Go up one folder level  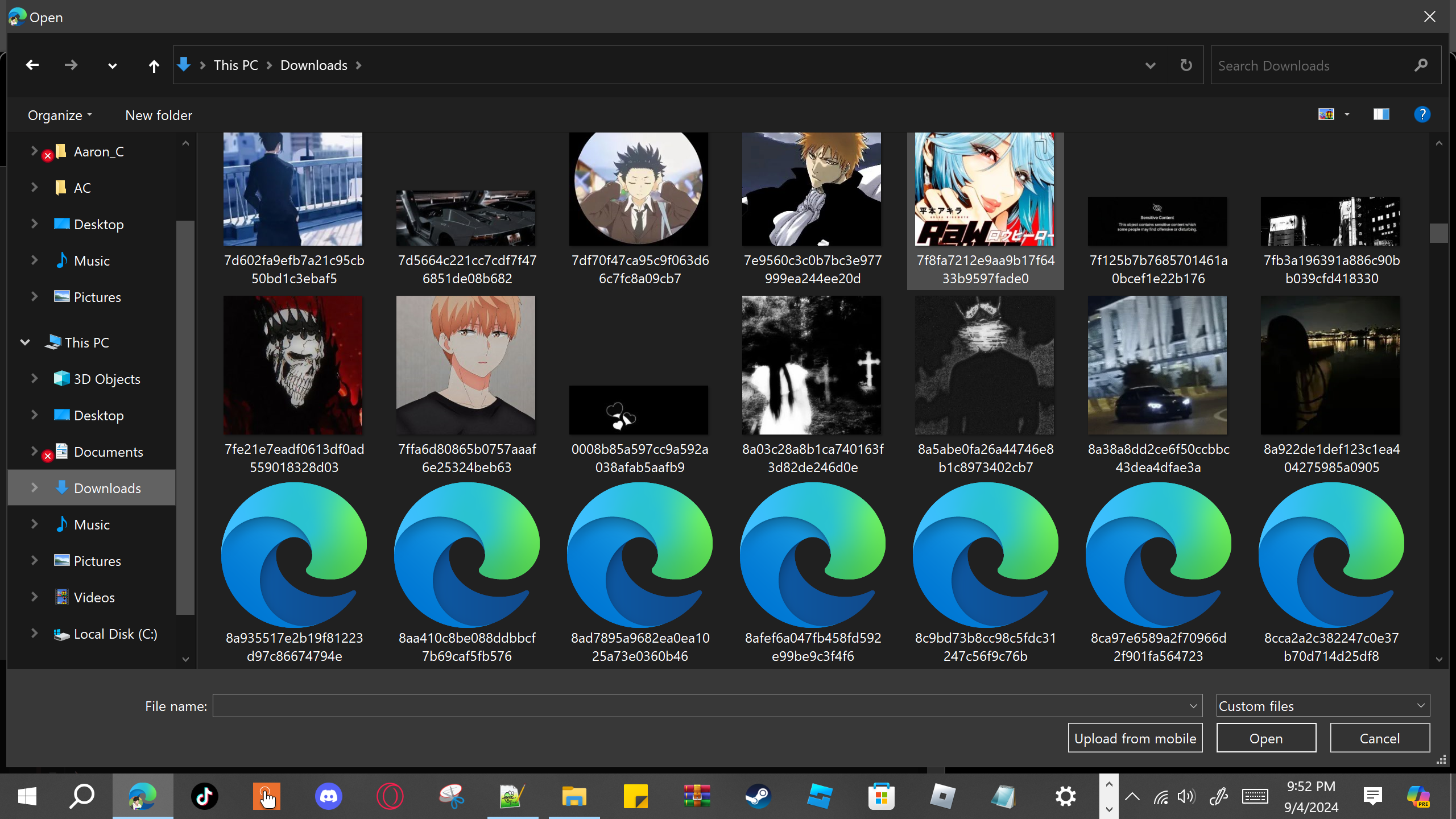coord(154,66)
